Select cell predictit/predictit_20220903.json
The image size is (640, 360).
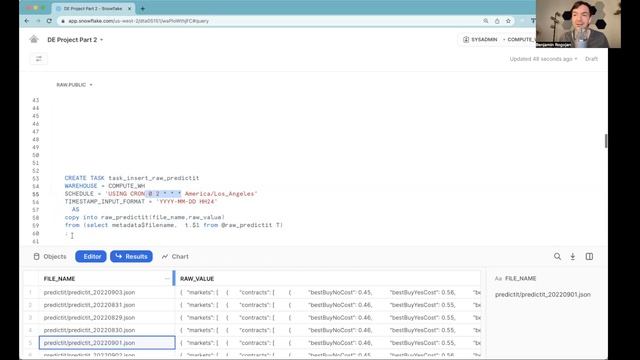coord(107,292)
